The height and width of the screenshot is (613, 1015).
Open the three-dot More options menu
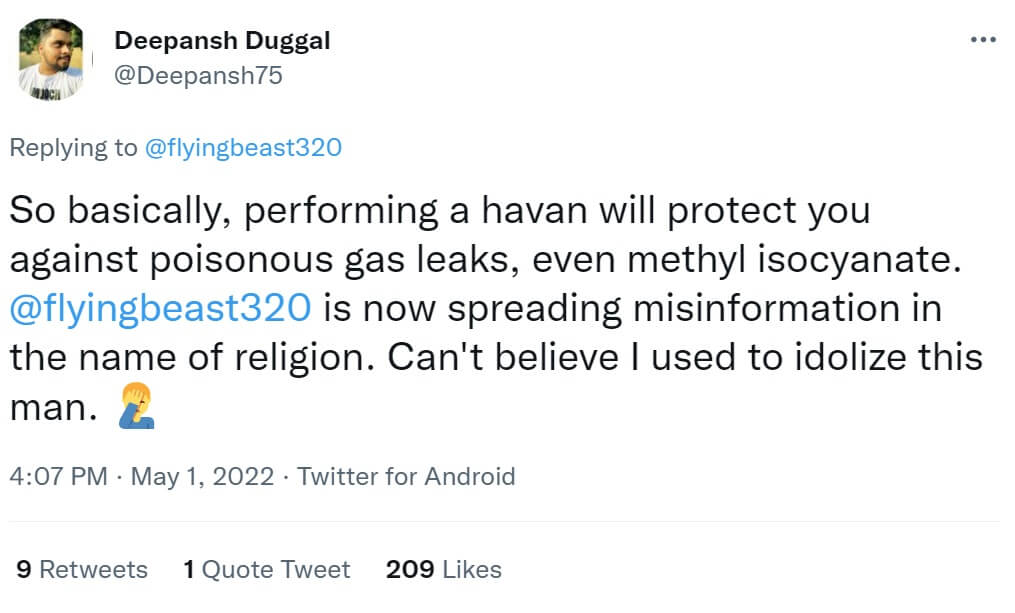click(983, 40)
